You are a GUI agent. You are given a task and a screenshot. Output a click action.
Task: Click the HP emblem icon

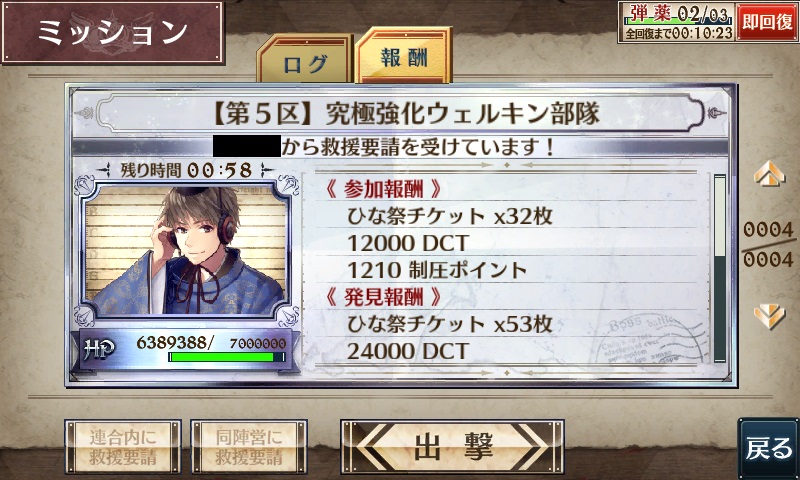(99, 350)
